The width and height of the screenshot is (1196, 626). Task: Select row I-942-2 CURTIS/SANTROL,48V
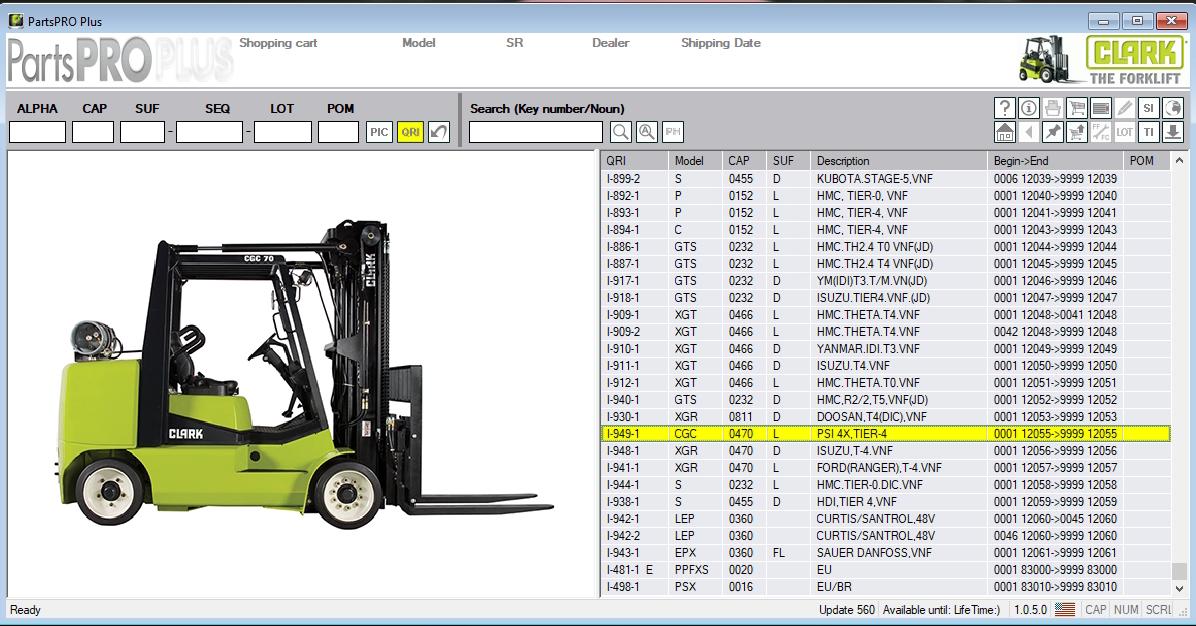886,536
